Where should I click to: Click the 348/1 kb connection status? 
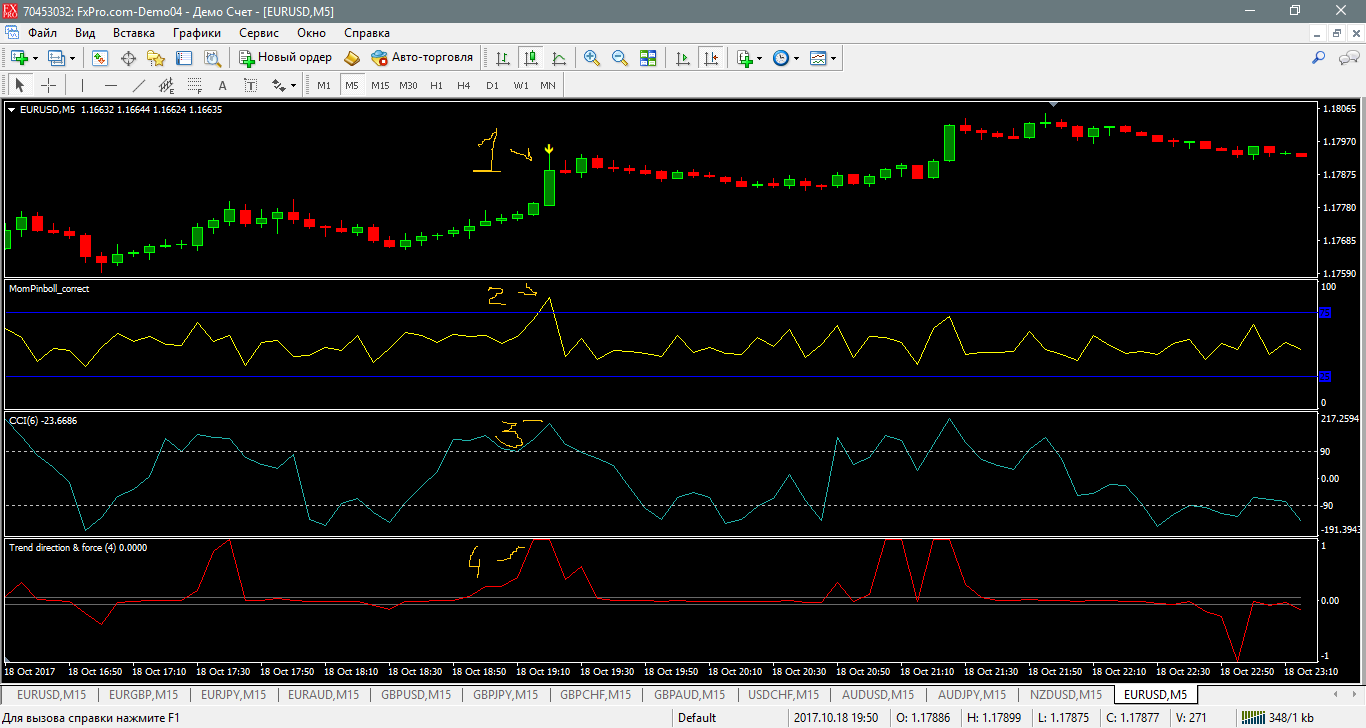[x=1277, y=717]
